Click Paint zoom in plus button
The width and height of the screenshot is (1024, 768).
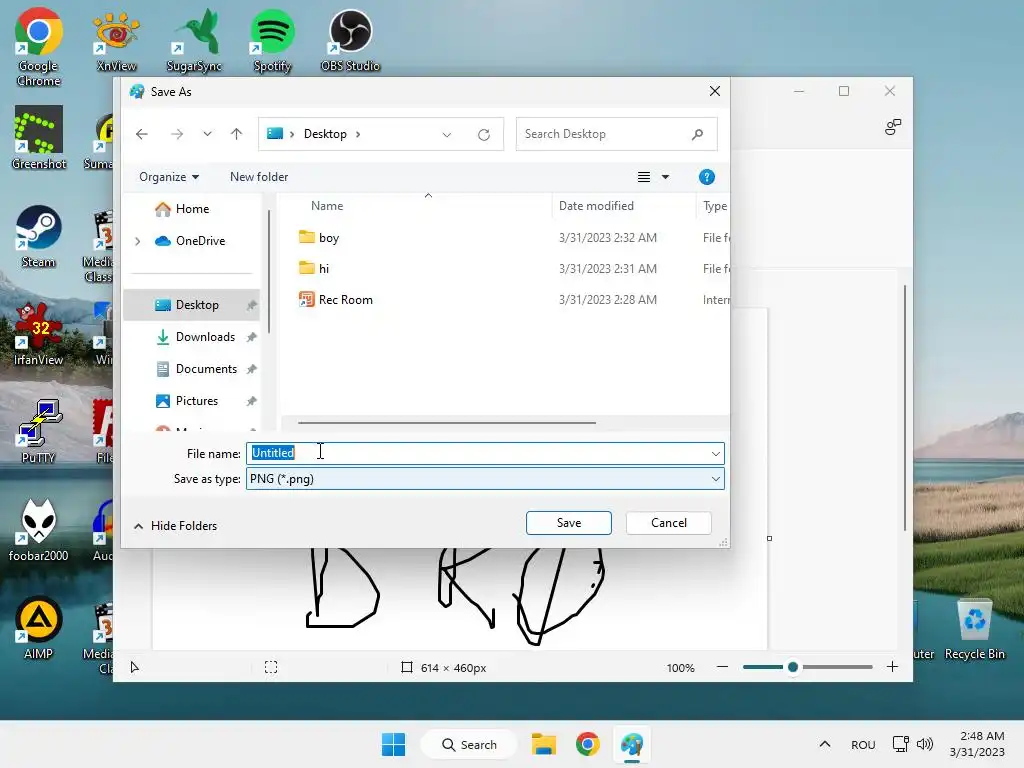point(892,667)
